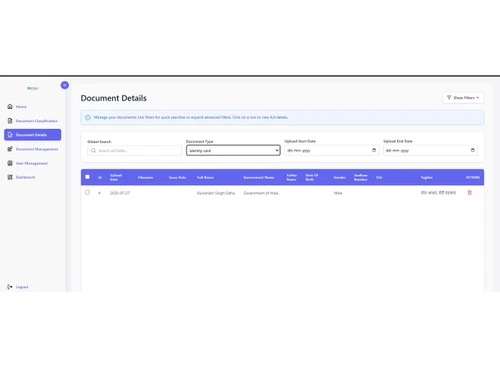Click the funnel icon on Show Filters
This screenshot has width=500, height=375.
(x=449, y=98)
